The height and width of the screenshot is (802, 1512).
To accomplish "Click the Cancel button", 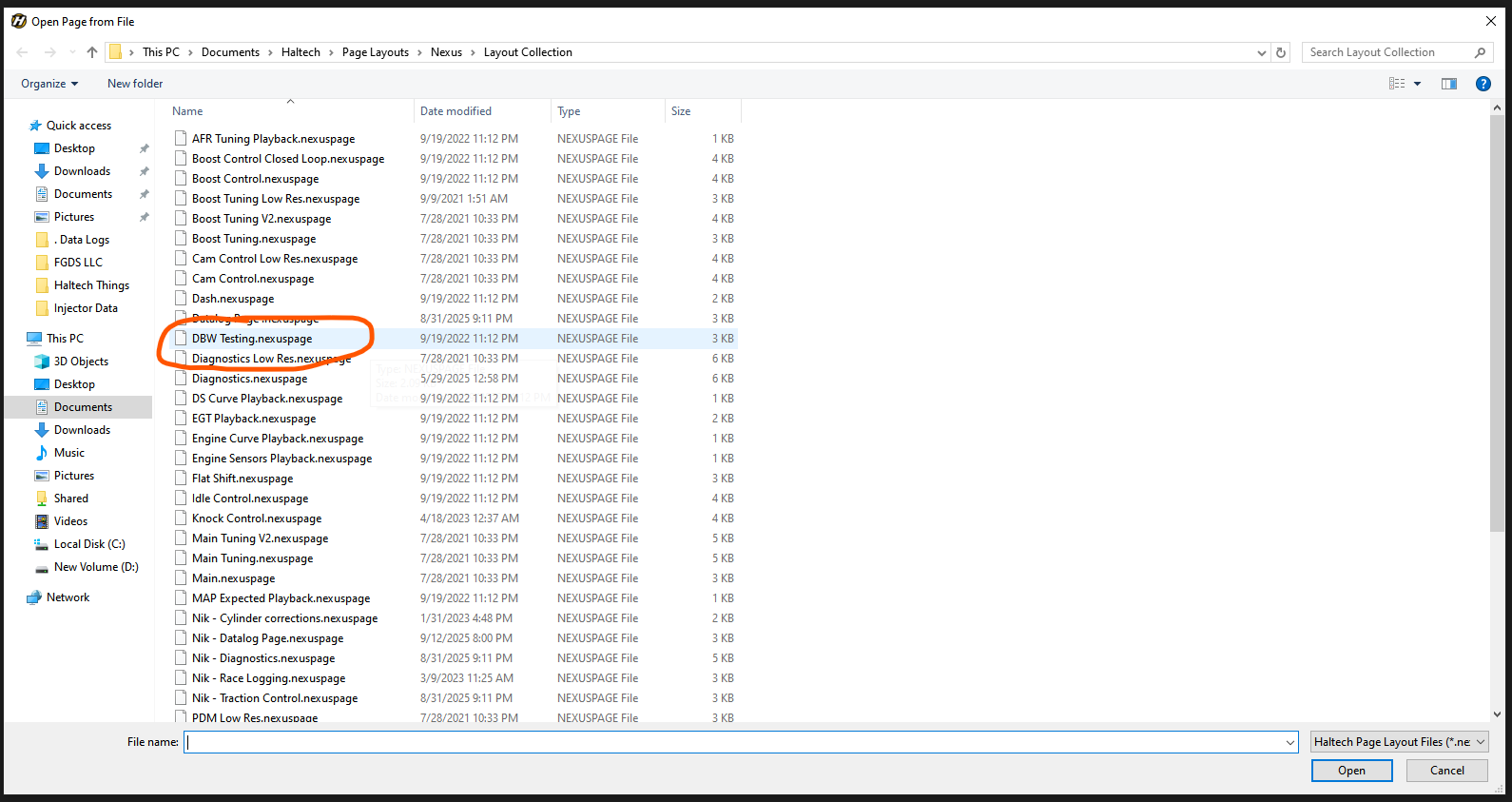I will click(1446, 771).
